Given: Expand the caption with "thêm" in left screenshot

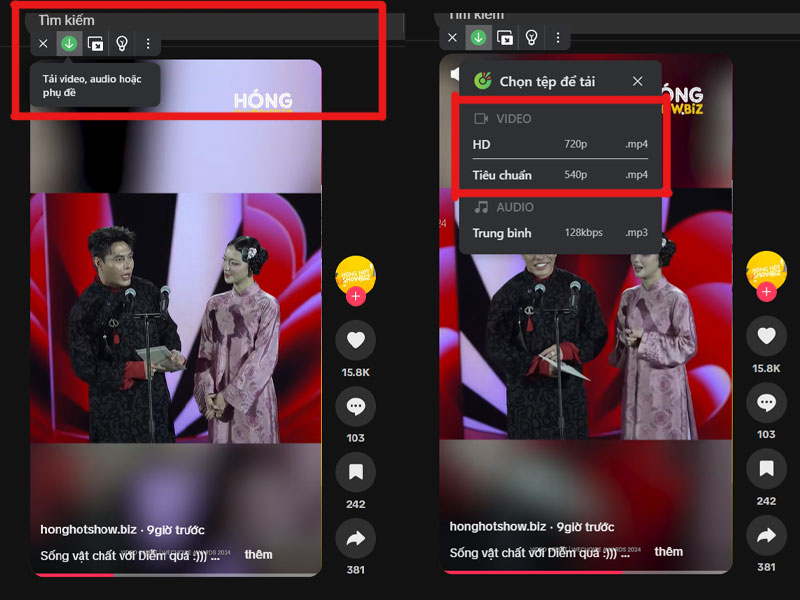Looking at the screenshot, I should coord(258,554).
